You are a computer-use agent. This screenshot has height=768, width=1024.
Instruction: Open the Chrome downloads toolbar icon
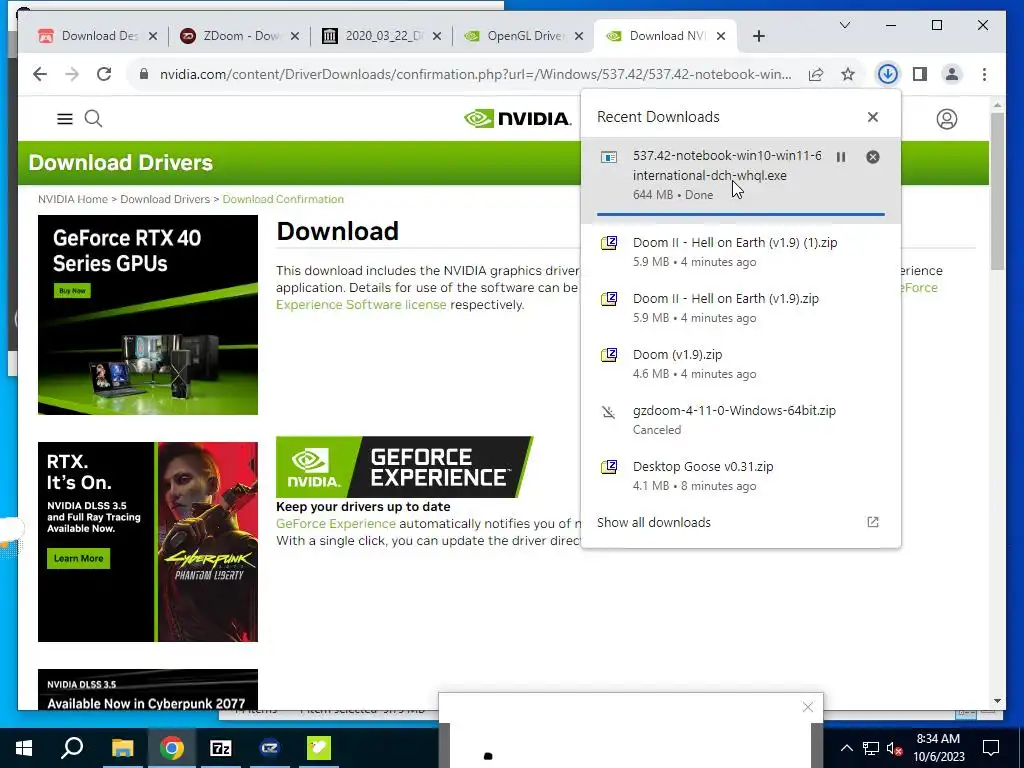tap(887, 74)
